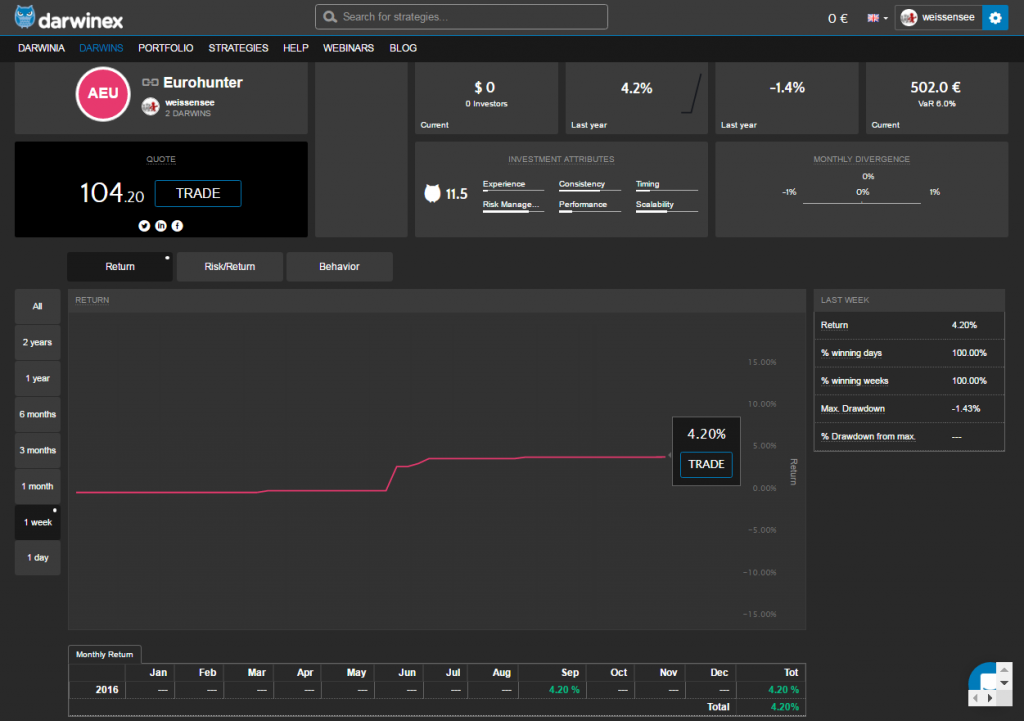Switch to the Risk/Return tab

pyautogui.click(x=230, y=267)
